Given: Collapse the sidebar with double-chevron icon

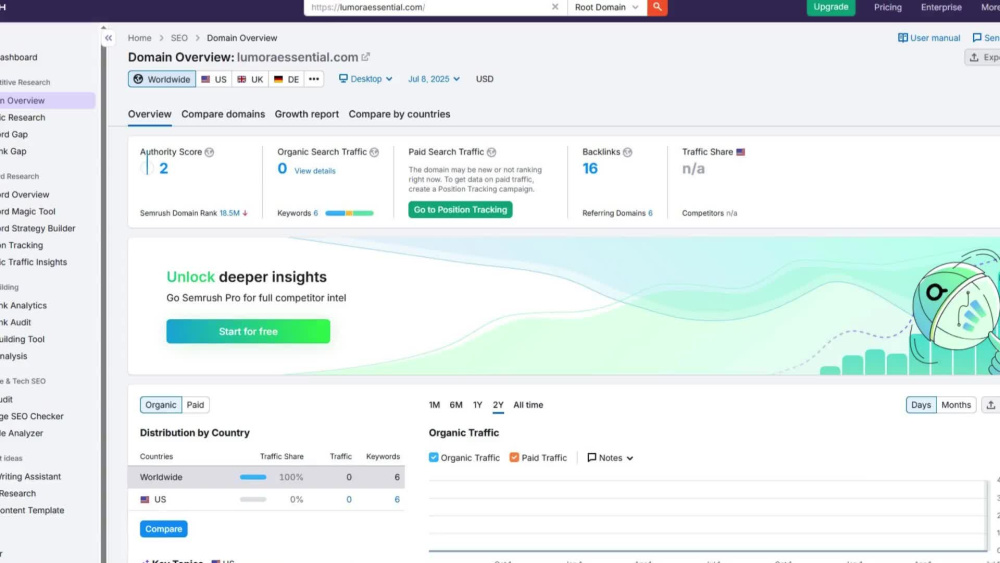Looking at the screenshot, I should point(108,38).
